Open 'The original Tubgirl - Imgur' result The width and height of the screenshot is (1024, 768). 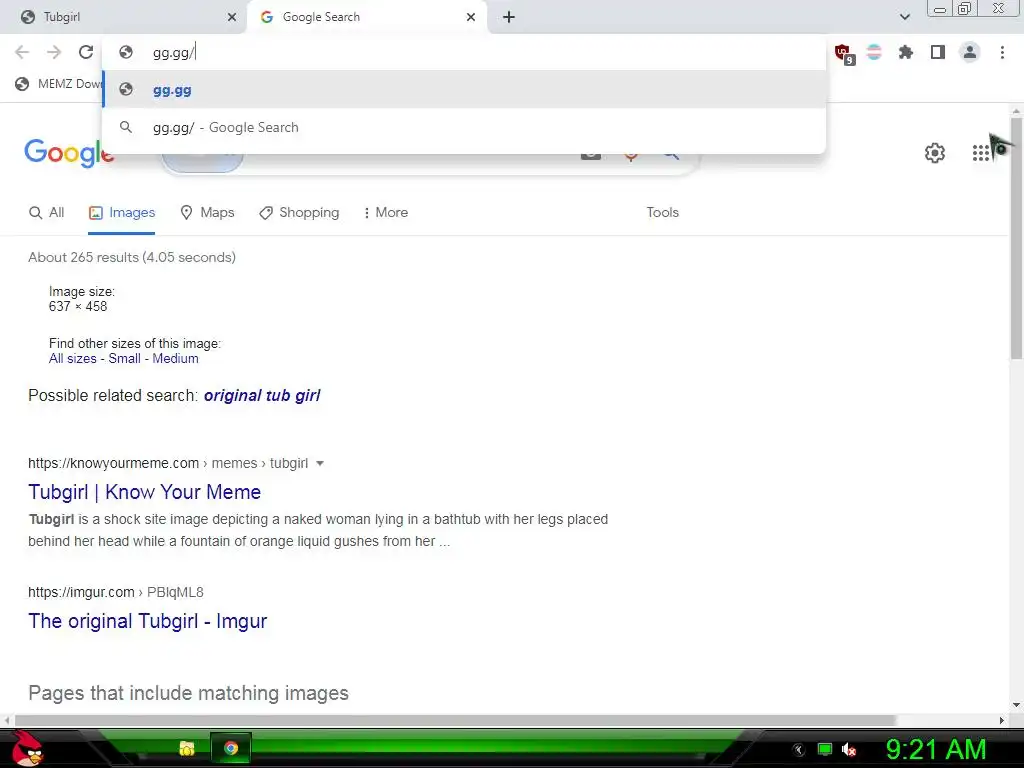(148, 621)
